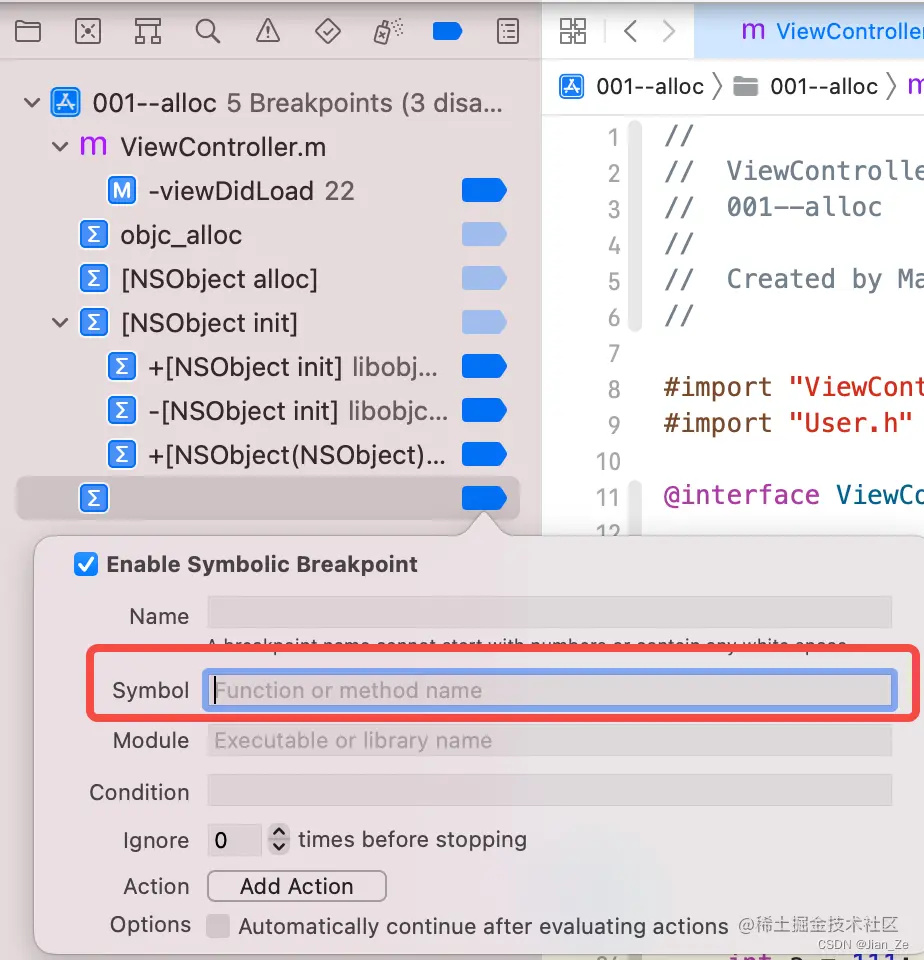Open the Find navigator magnifier icon
This screenshot has width=924, height=960.
click(x=208, y=31)
